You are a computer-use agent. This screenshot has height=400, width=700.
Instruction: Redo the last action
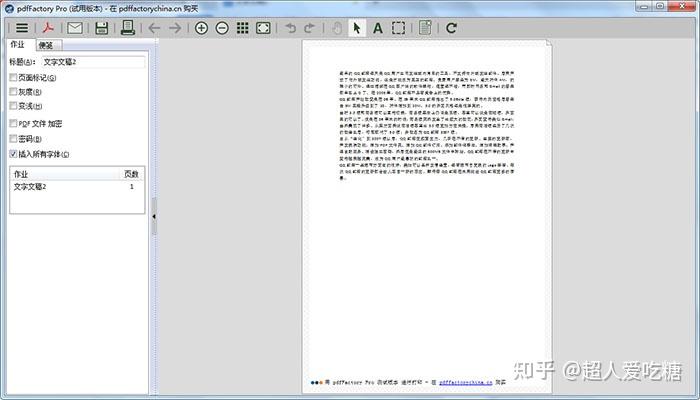tap(309, 28)
